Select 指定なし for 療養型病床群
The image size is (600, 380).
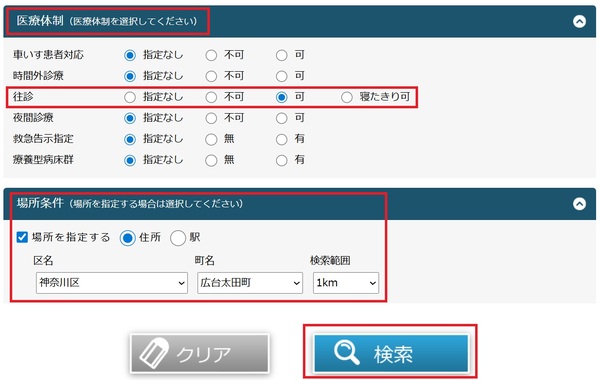tap(130, 160)
